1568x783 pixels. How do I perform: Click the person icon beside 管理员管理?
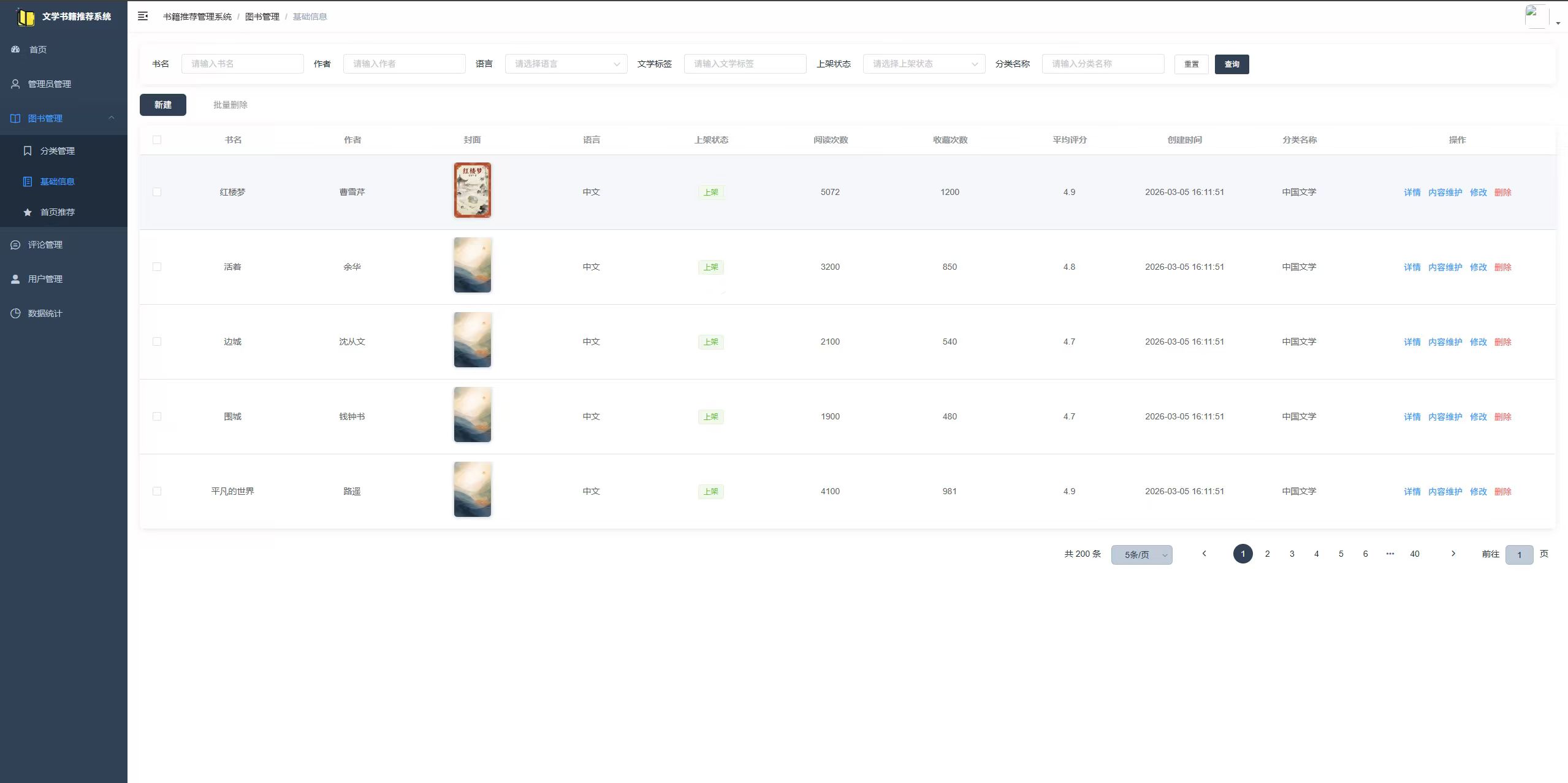coord(16,84)
